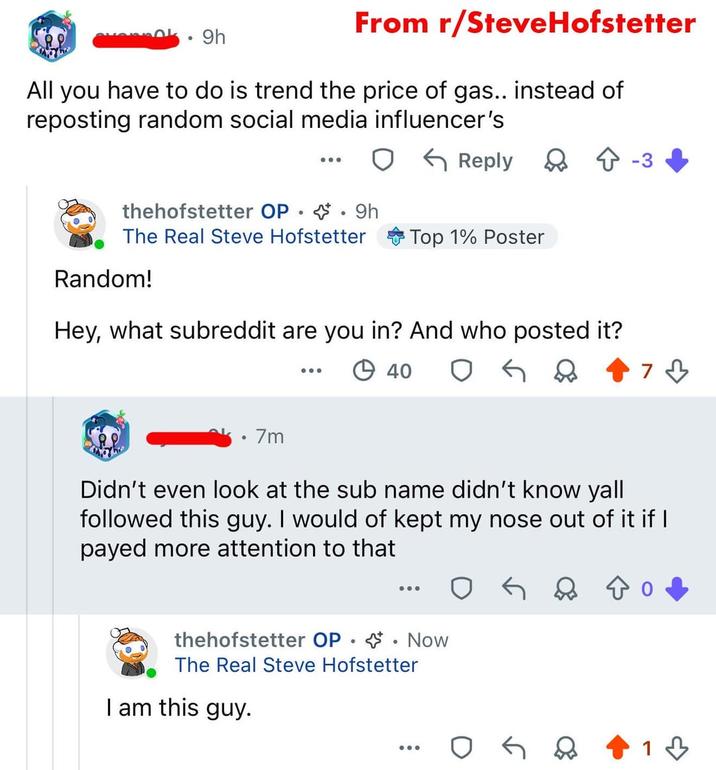The height and width of the screenshot is (770, 716).
Task: Click Reply on the top comment
Action: 471,161
